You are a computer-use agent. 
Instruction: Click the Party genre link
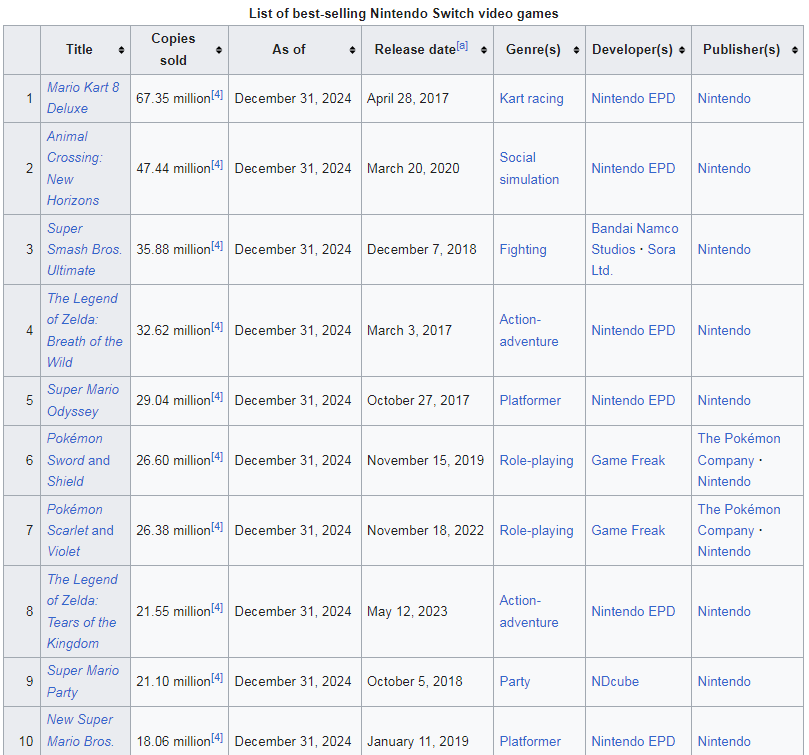[514, 682]
